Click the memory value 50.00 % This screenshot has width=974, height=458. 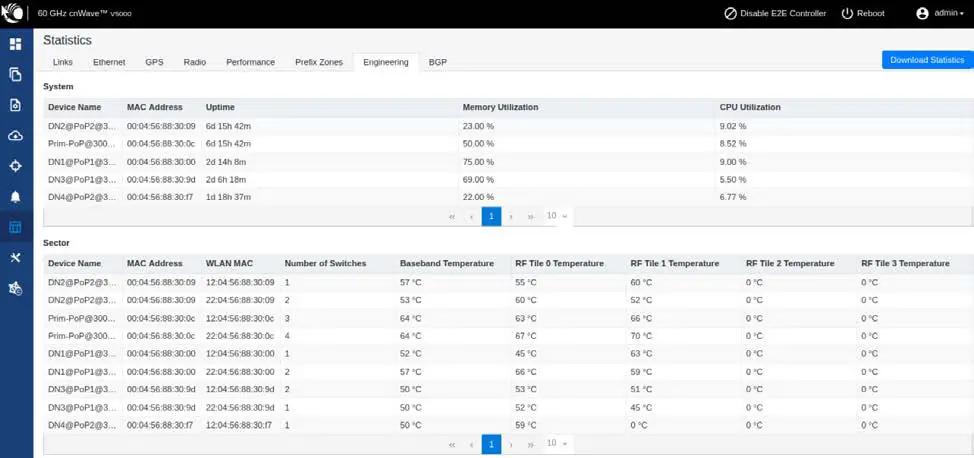point(478,144)
